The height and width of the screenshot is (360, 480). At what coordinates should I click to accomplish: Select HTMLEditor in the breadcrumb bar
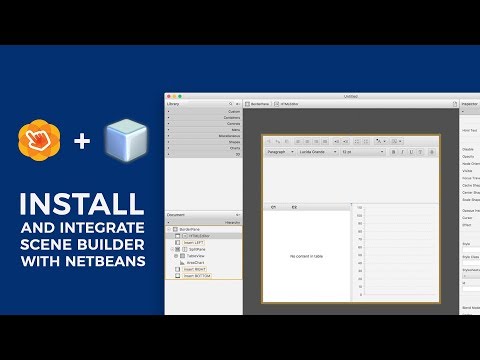(286, 104)
